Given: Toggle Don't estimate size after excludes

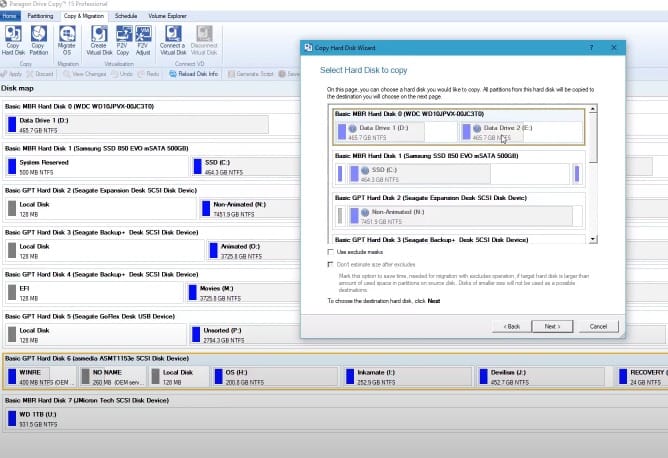Looking at the screenshot, I should coord(332,264).
